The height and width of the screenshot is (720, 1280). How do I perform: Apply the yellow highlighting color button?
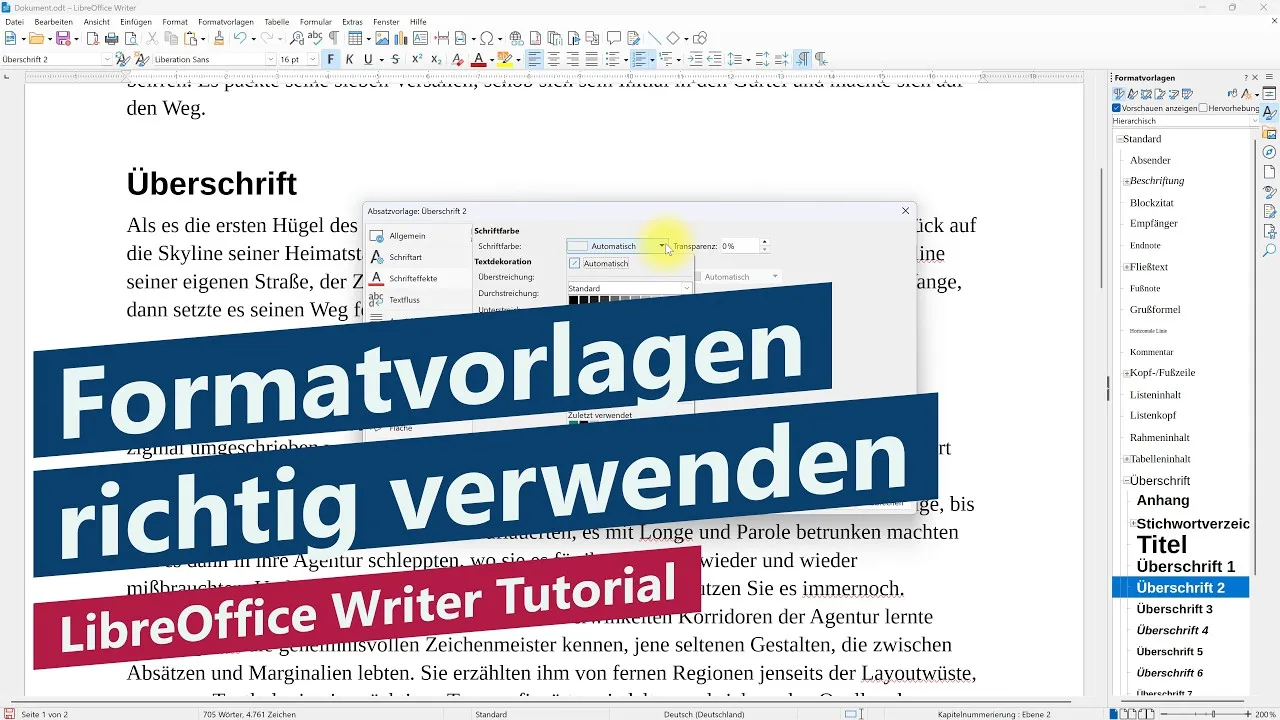[505, 59]
